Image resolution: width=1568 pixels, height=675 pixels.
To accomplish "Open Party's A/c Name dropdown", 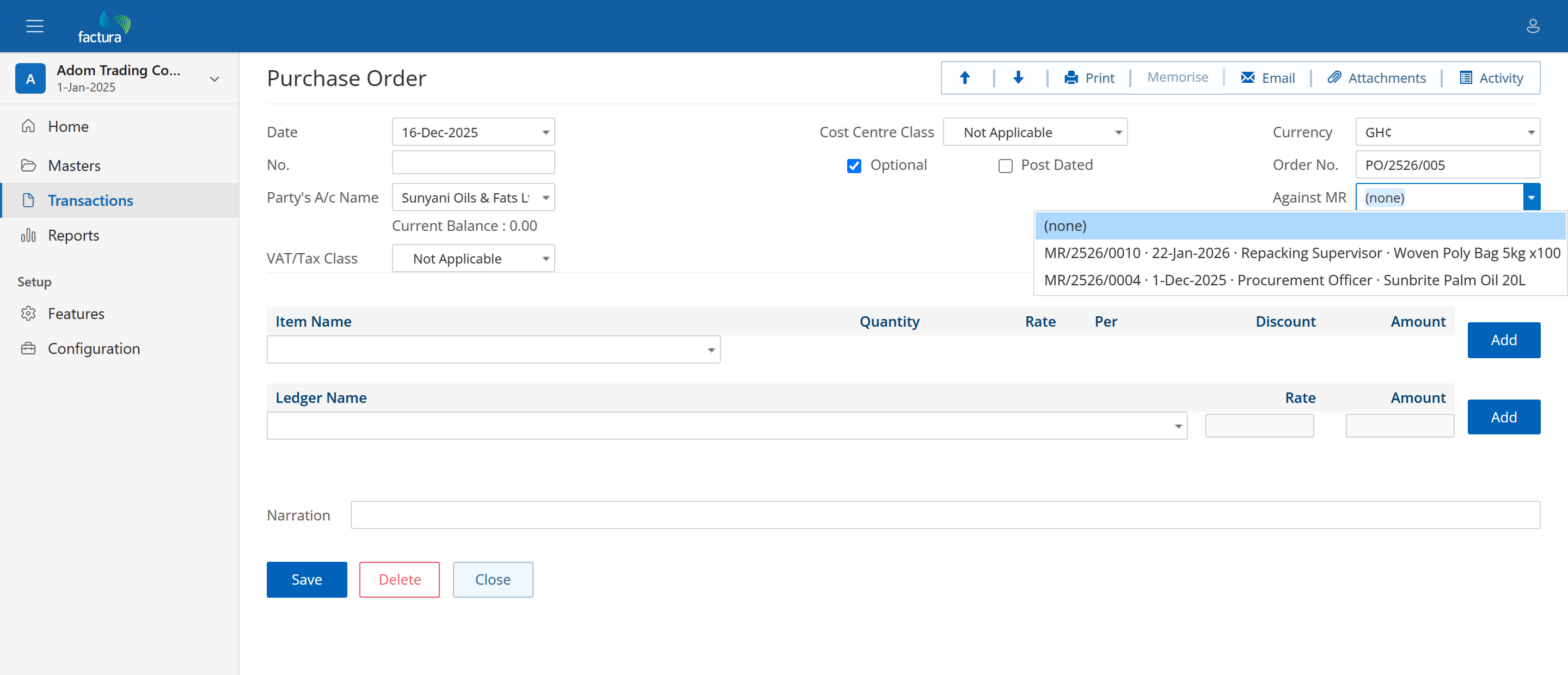I will (546, 197).
